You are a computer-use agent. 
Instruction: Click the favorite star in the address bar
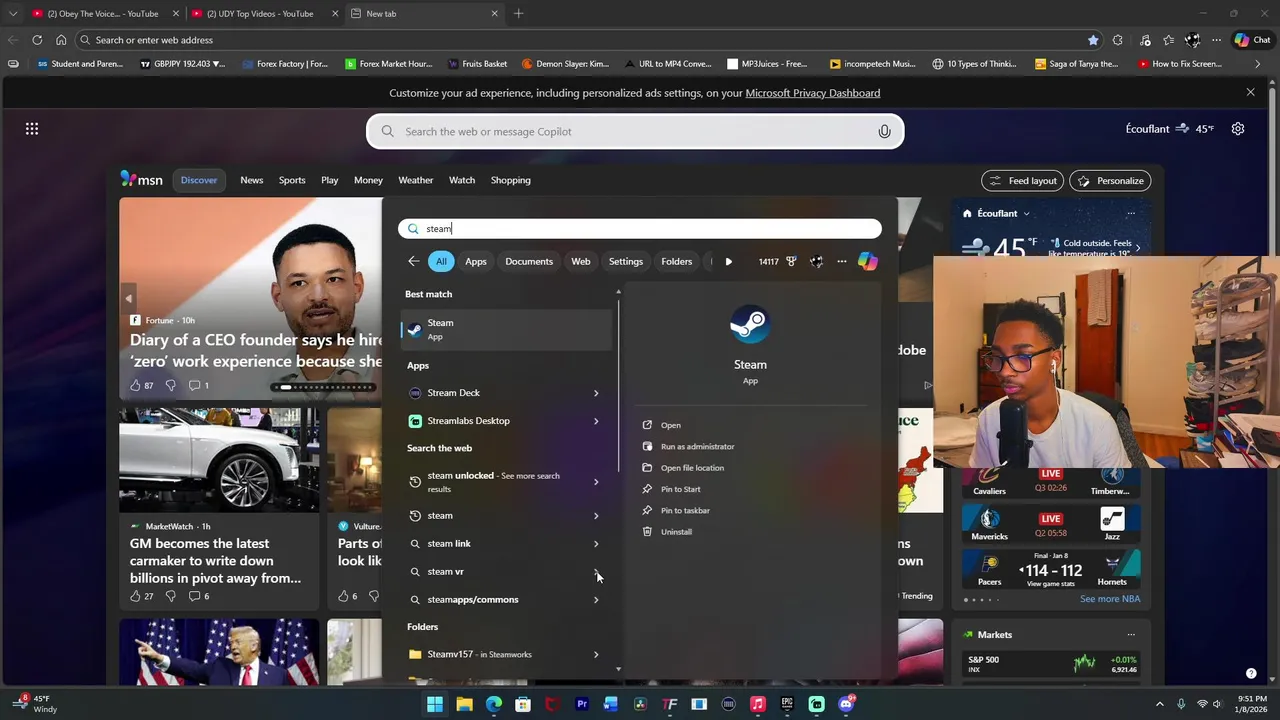click(x=1093, y=40)
